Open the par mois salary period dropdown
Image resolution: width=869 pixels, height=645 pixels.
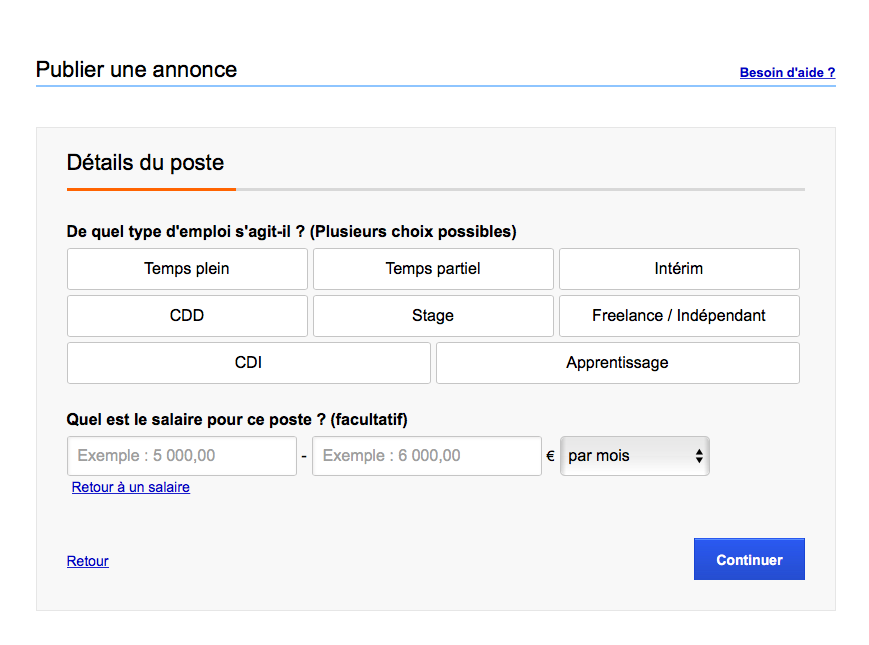click(635, 456)
